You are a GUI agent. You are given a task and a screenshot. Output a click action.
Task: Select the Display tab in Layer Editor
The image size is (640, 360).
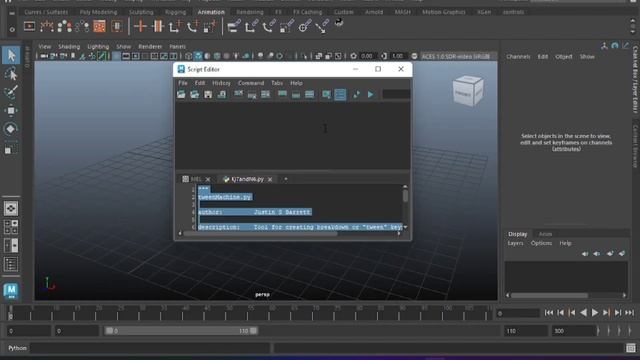pos(518,234)
